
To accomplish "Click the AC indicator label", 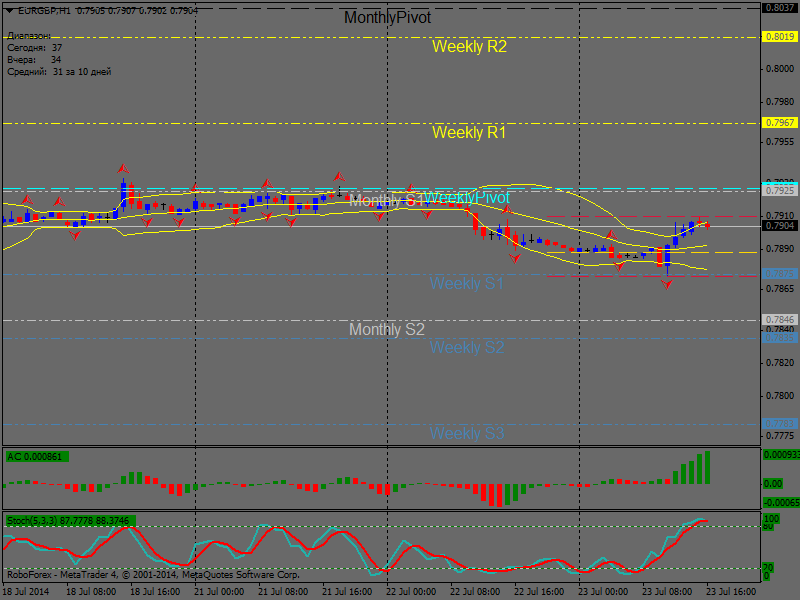I will (x=35, y=457).
